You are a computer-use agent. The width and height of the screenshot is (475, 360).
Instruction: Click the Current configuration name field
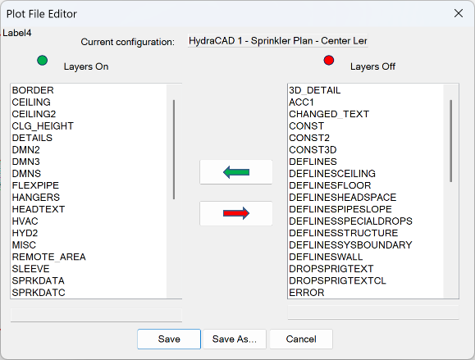278,41
